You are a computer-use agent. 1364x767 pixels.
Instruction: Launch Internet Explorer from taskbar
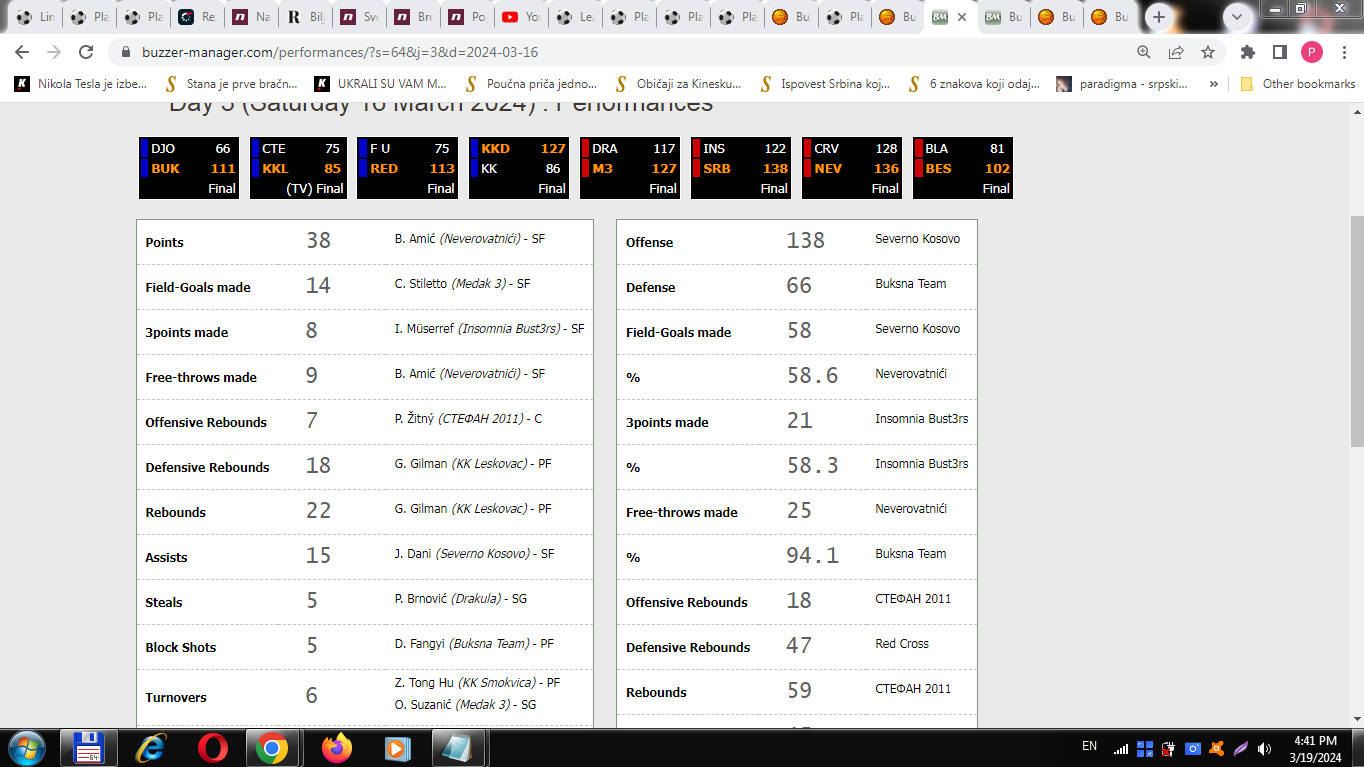[151, 748]
